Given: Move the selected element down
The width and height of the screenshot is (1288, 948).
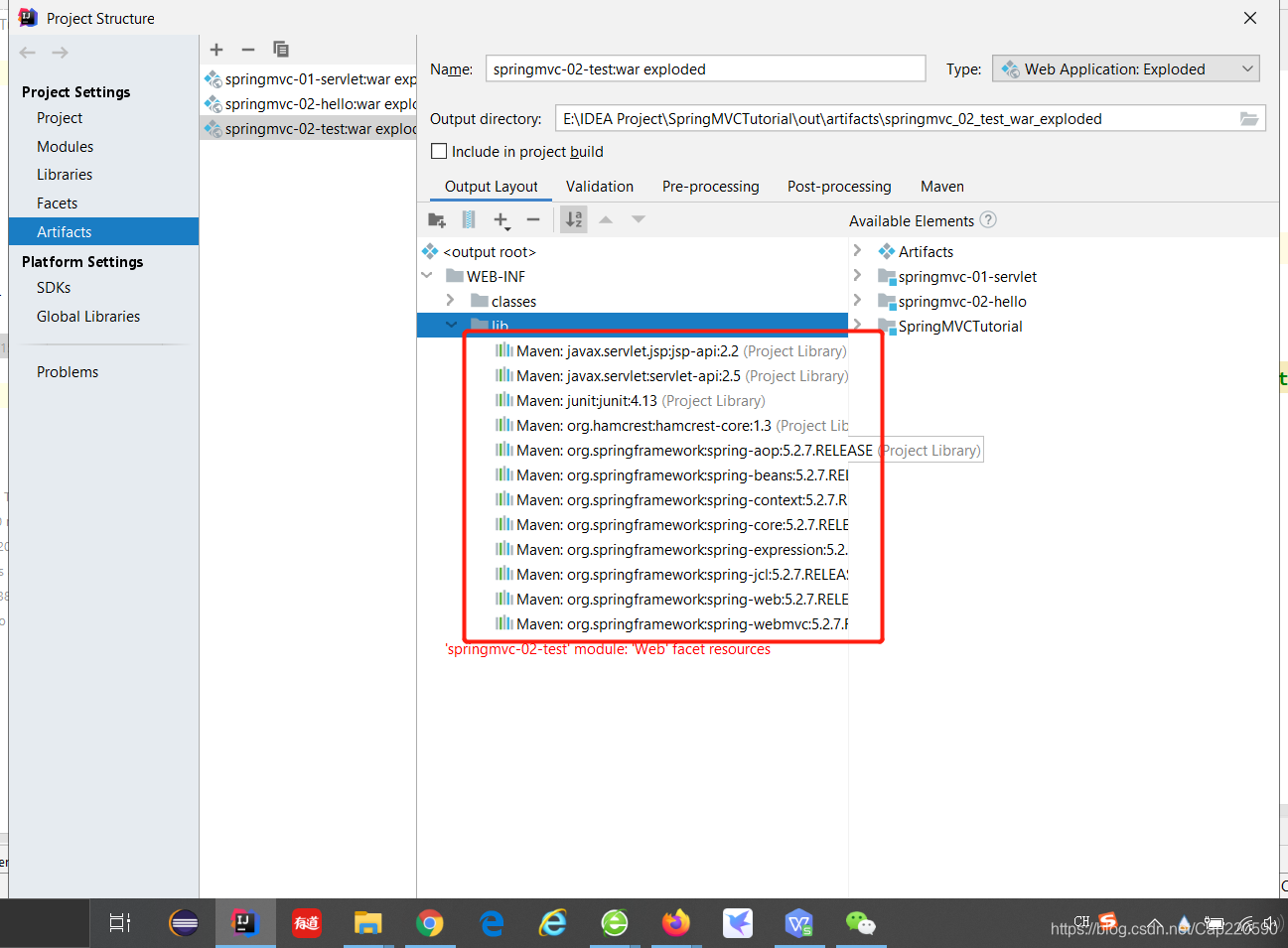Looking at the screenshot, I should (x=639, y=219).
